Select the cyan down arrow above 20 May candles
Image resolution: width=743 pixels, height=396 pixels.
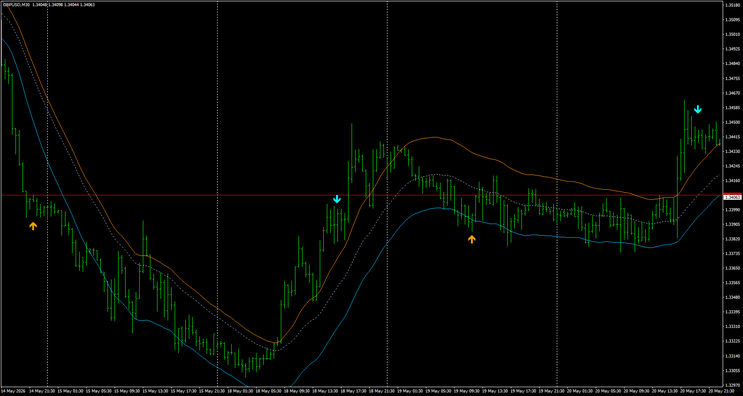698,109
